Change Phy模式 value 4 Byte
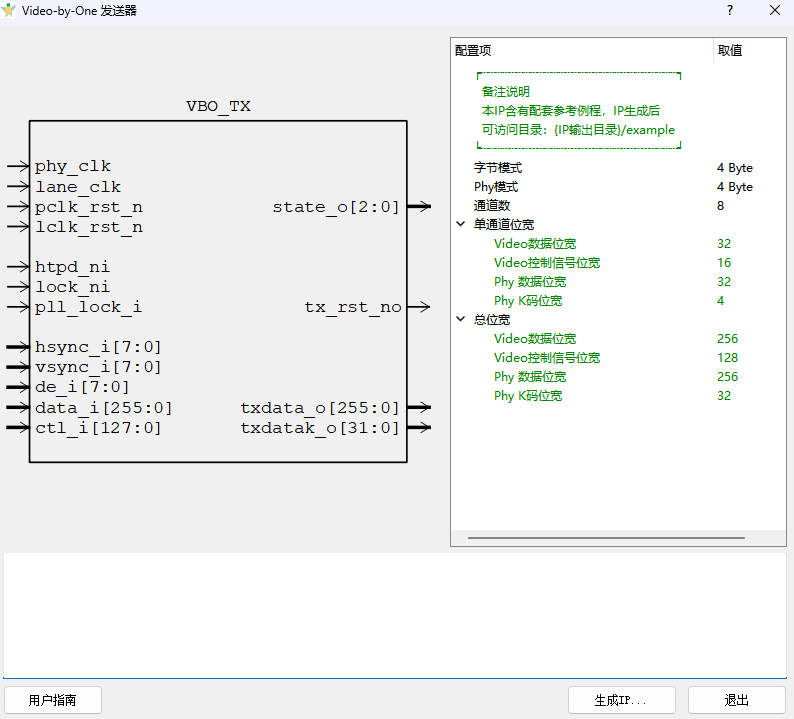The width and height of the screenshot is (794, 719). (735, 187)
